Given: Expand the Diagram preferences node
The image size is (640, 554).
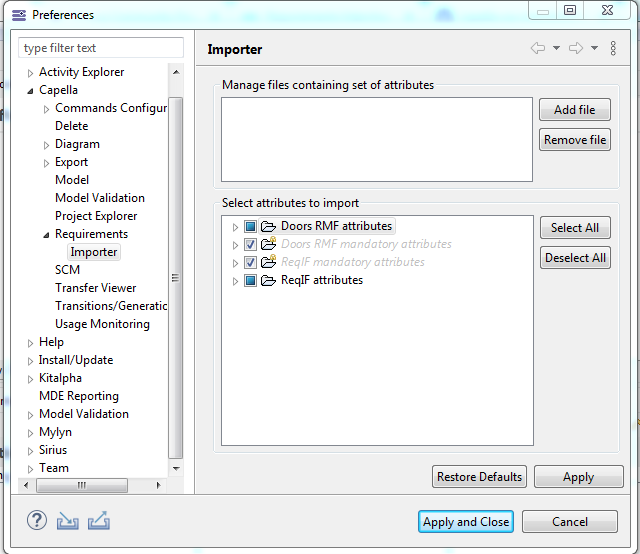Looking at the screenshot, I should pos(46,145).
